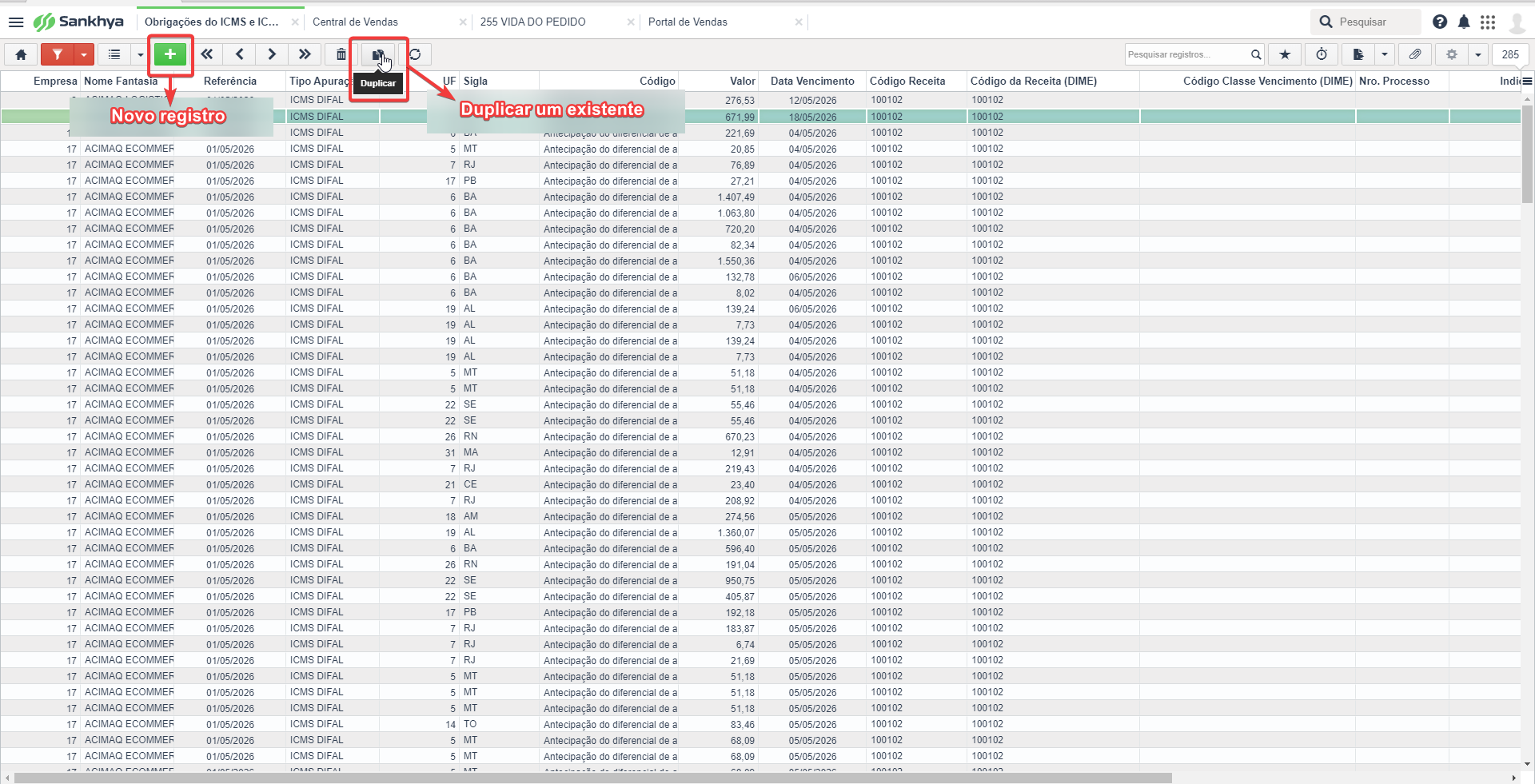
Task: Sort by Data Vencimento column header
Action: [812, 81]
